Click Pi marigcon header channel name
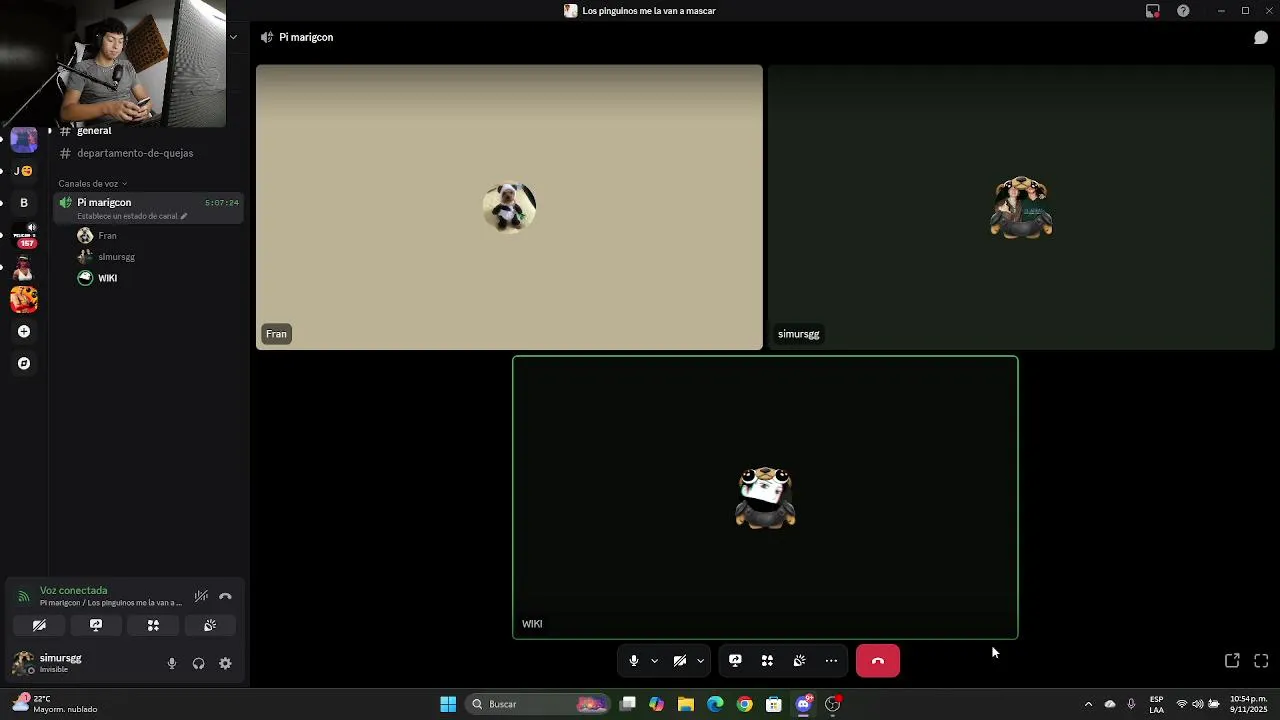Screen dimensions: 1280x720 306,38
